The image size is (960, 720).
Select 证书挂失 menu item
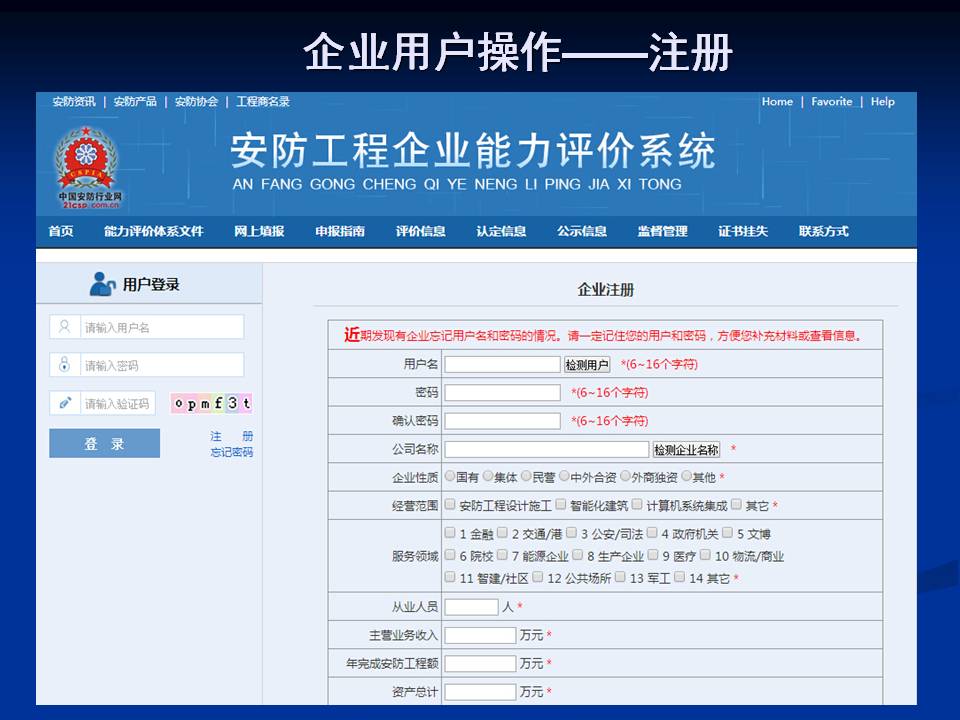coord(743,231)
